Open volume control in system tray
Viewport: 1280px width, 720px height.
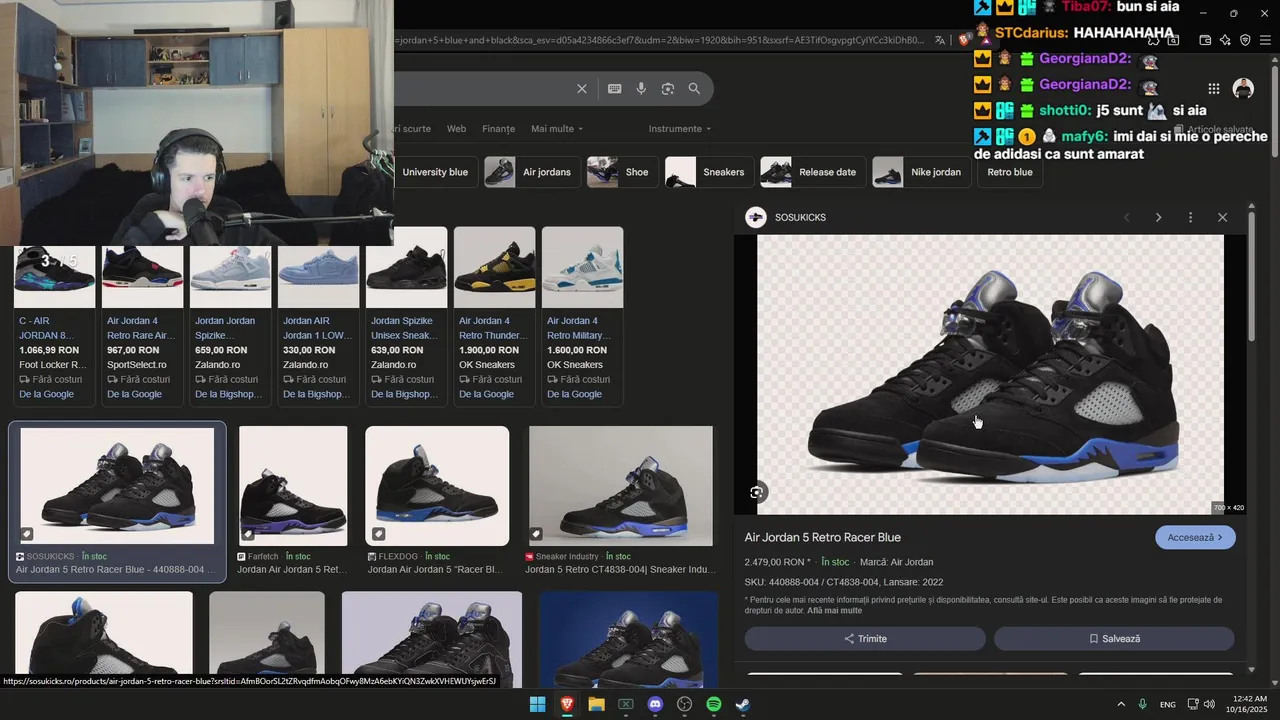click(x=1209, y=704)
